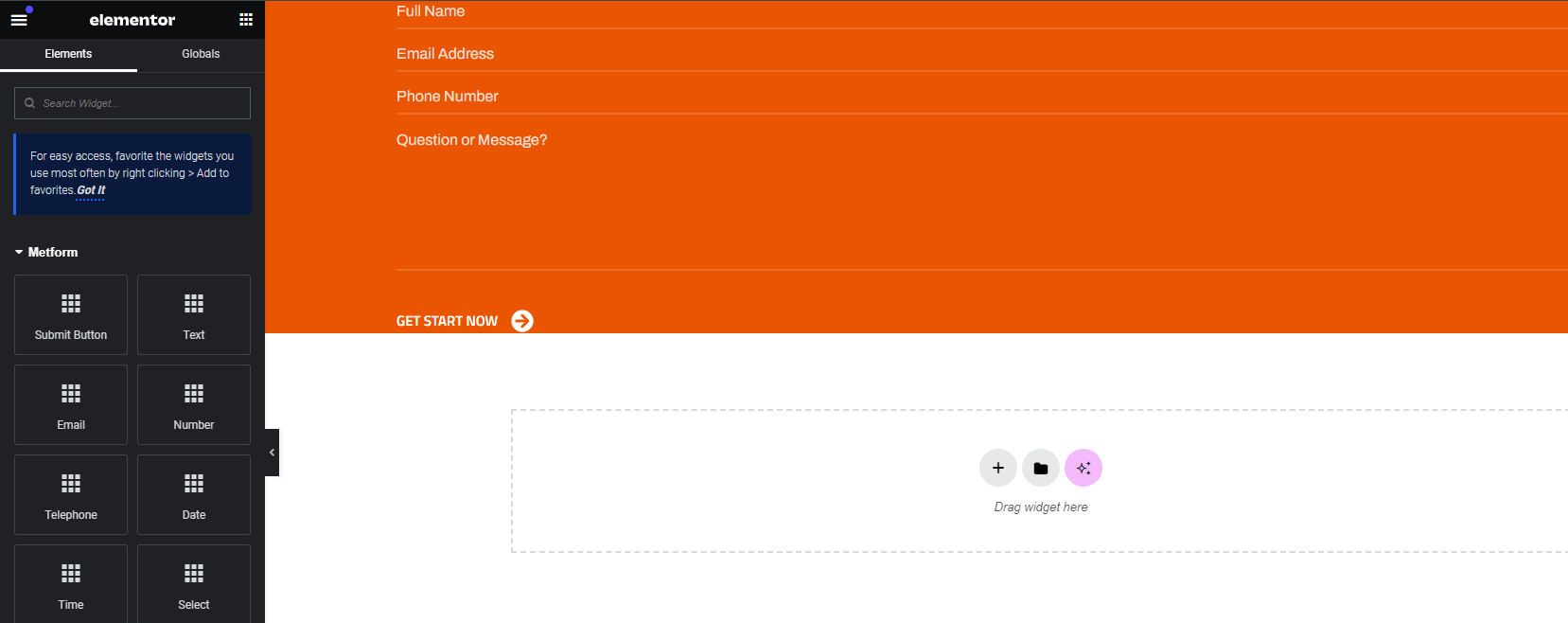Click the GET START NOW button

[465, 321]
